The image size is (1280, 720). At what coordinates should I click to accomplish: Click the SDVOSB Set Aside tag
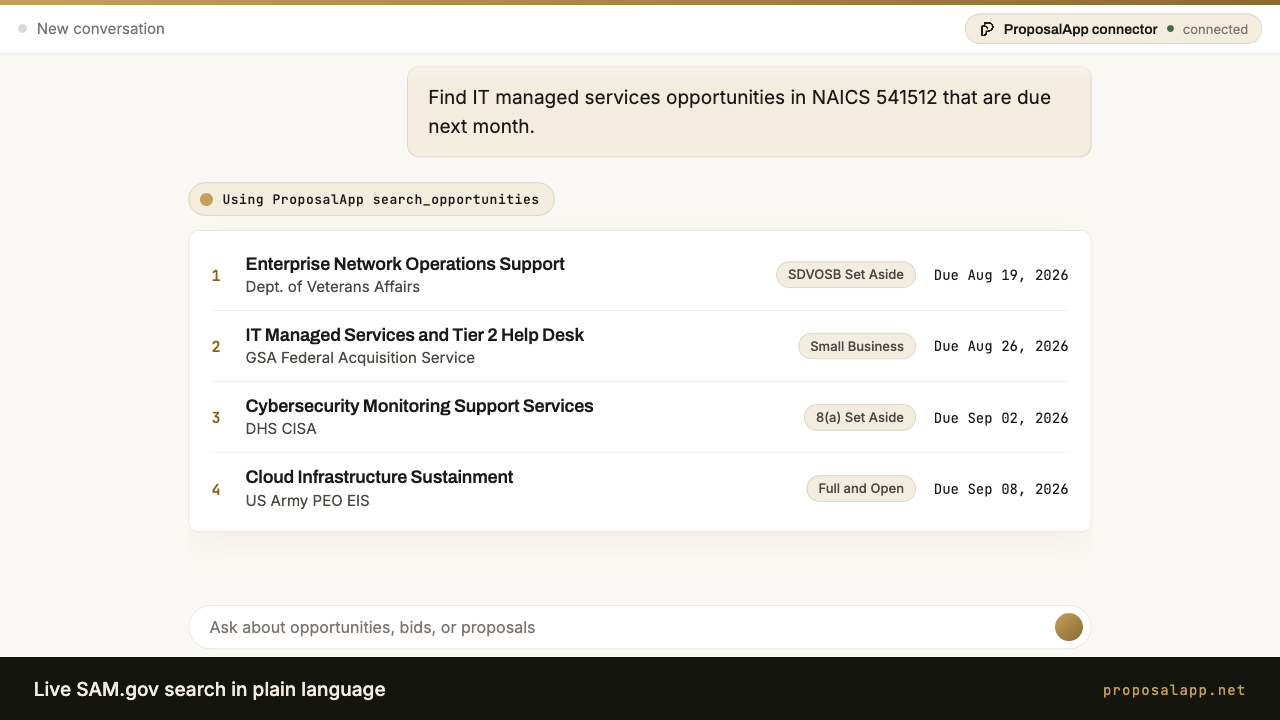(x=846, y=275)
